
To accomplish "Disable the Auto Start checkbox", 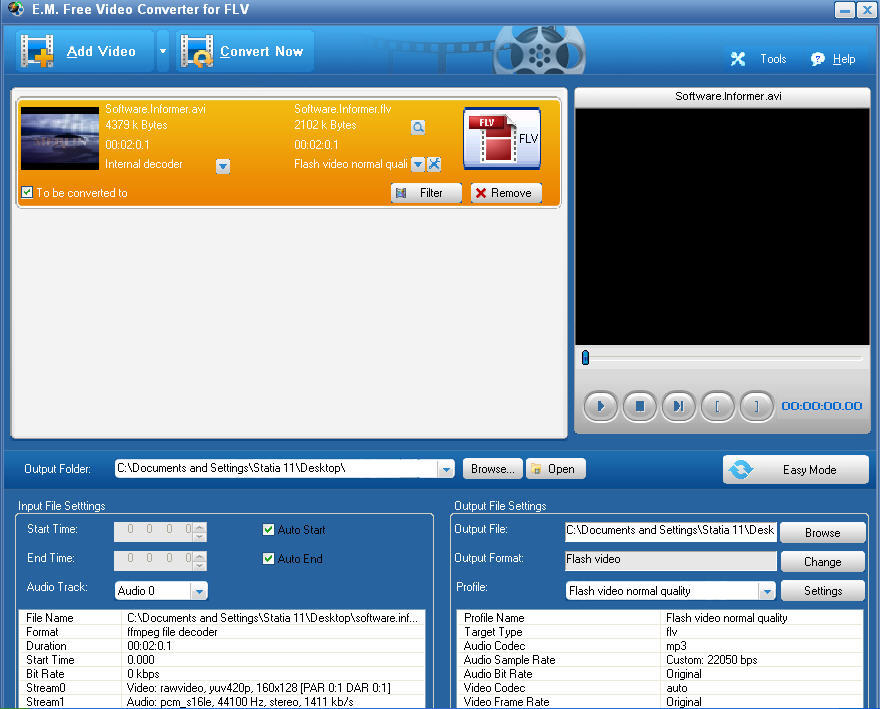I will [x=267, y=529].
